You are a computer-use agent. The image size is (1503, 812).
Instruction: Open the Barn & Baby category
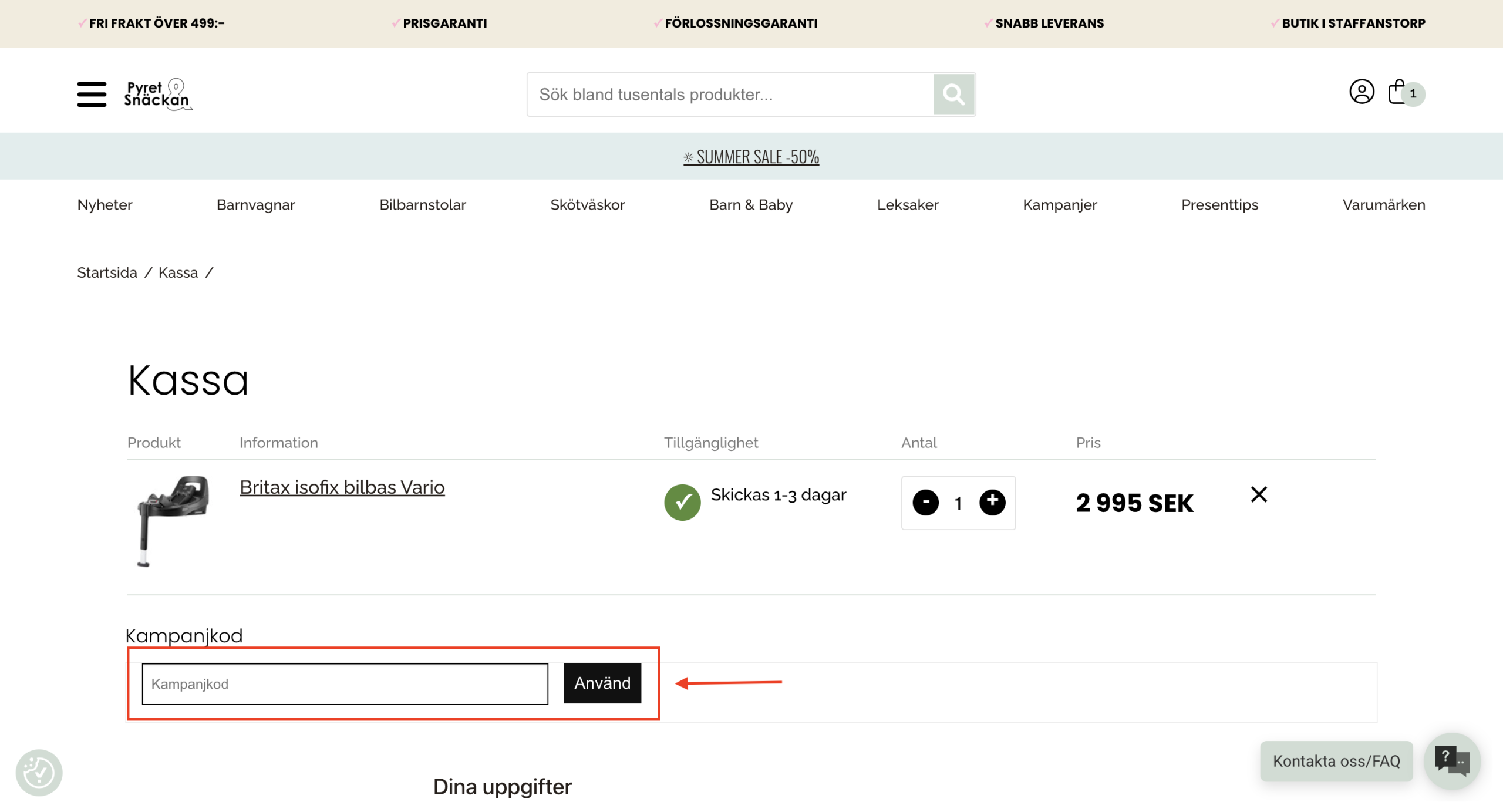pos(751,205)
